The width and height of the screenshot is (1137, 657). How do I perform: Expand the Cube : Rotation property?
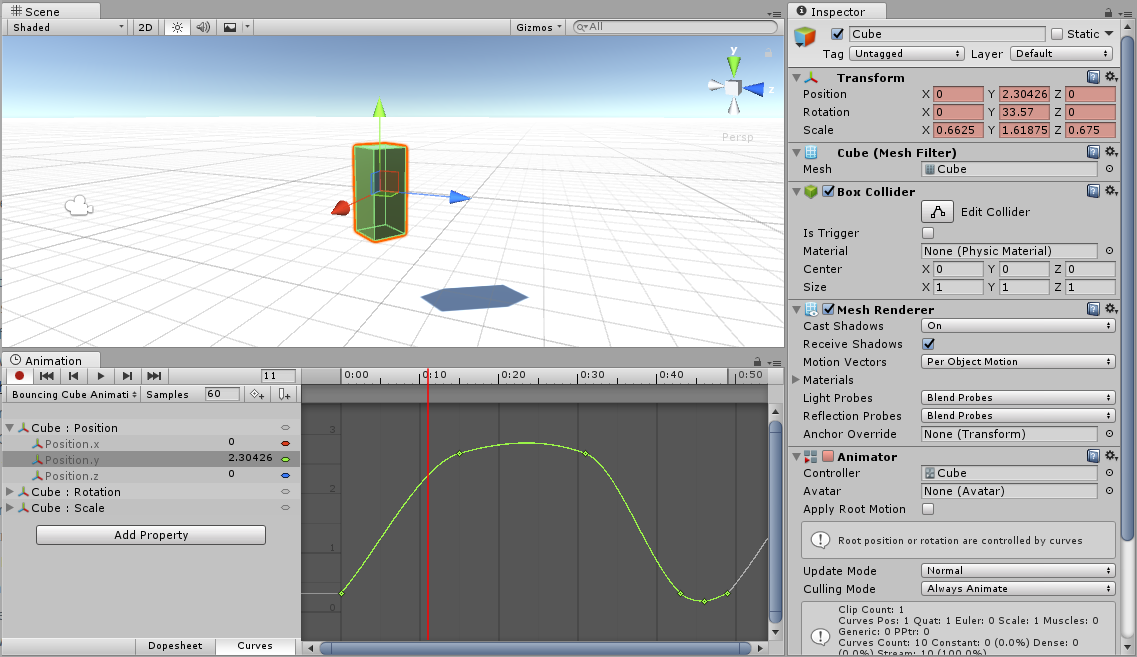coord(11,492)
